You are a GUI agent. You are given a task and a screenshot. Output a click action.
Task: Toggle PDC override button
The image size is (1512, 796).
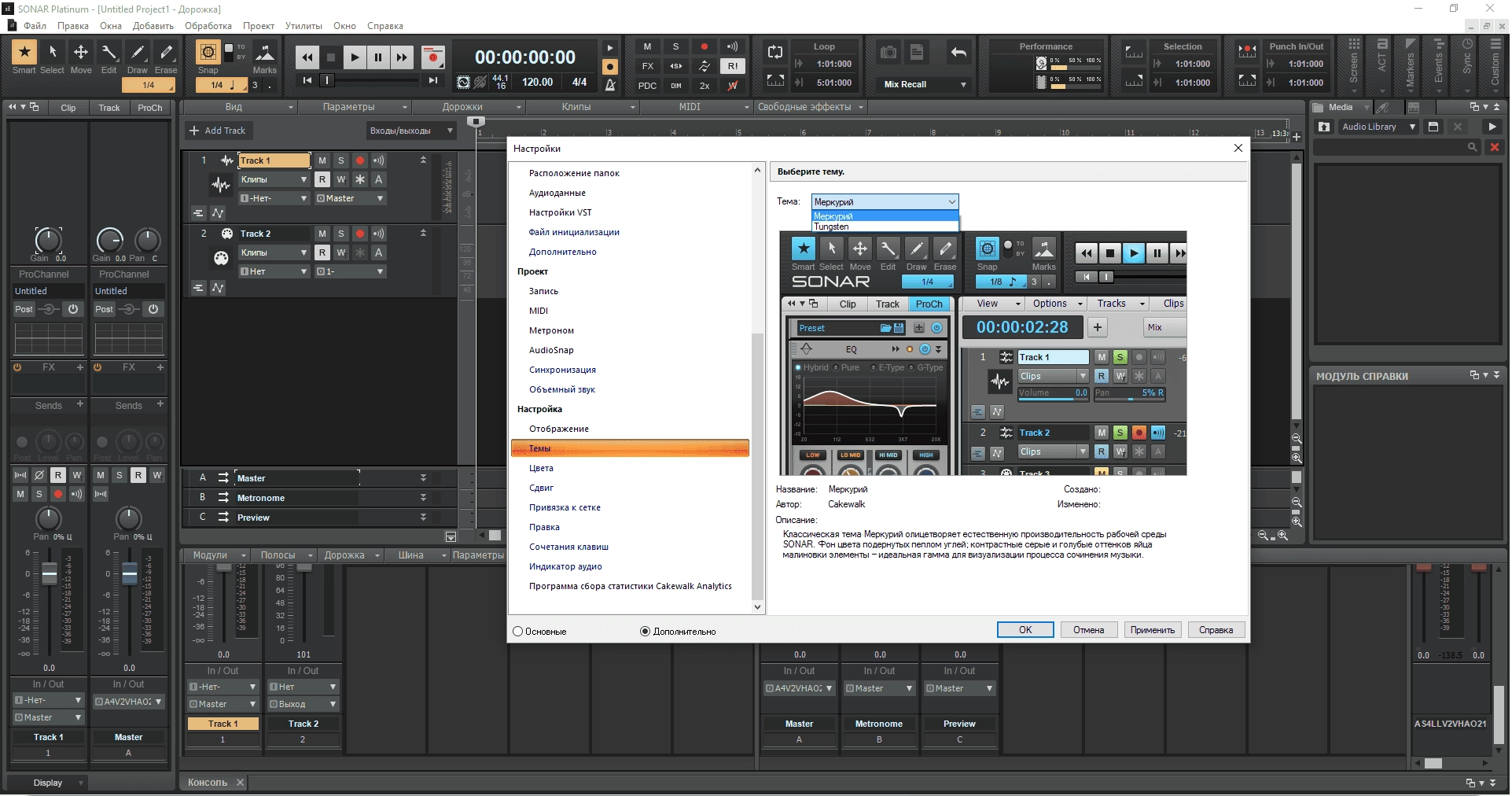(x=648, y=86)
